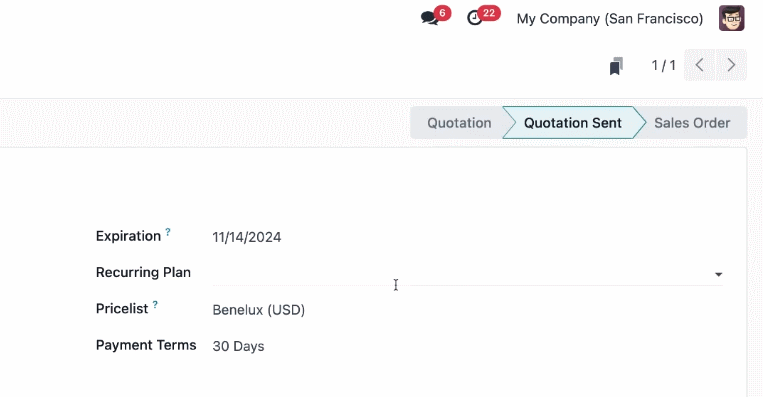This screenshot has height=397, width=763.
Task: Click the red 6 messages badge
Action: (x=442, y=13)
